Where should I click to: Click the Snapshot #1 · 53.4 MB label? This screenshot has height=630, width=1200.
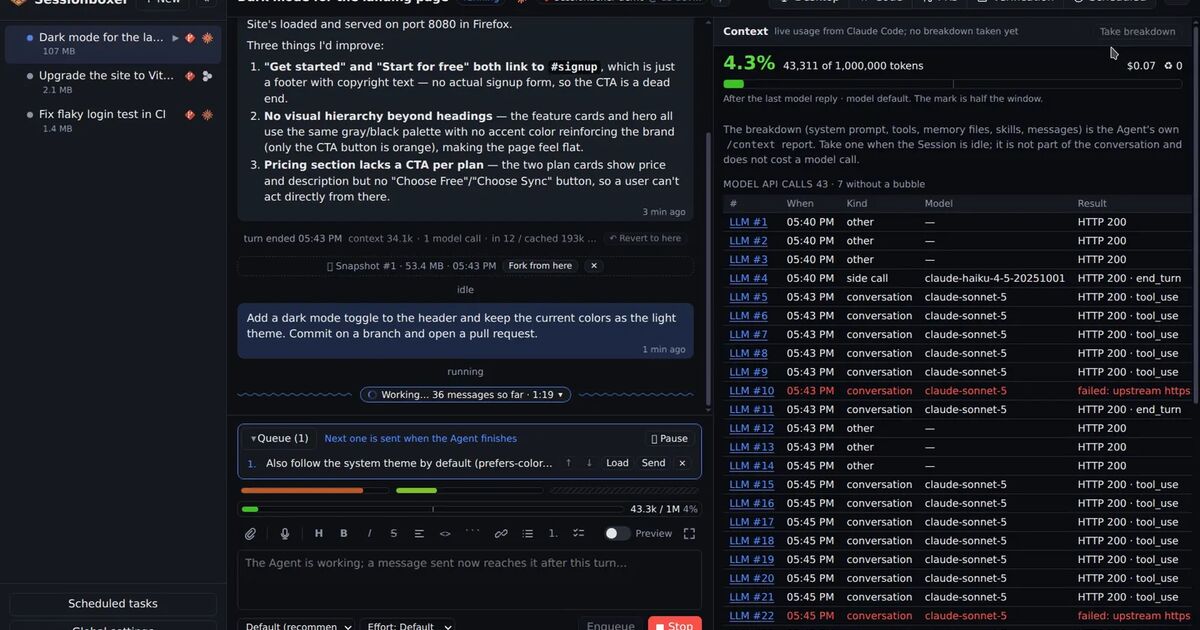pos(411,266)
